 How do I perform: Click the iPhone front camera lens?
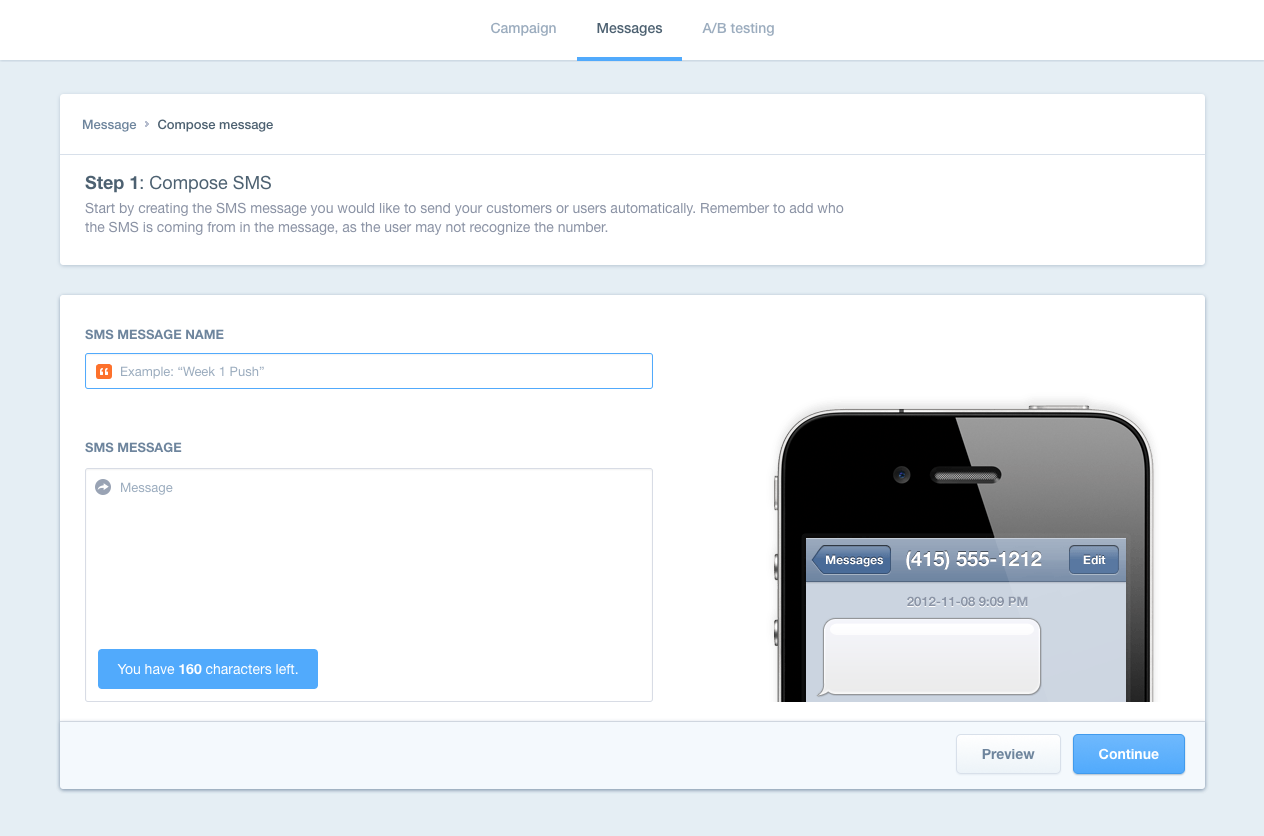tap(902, 475)
